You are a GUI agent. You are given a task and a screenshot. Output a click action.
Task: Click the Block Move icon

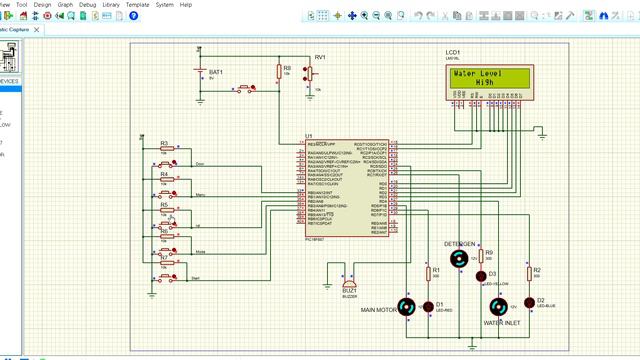(496, 16)
